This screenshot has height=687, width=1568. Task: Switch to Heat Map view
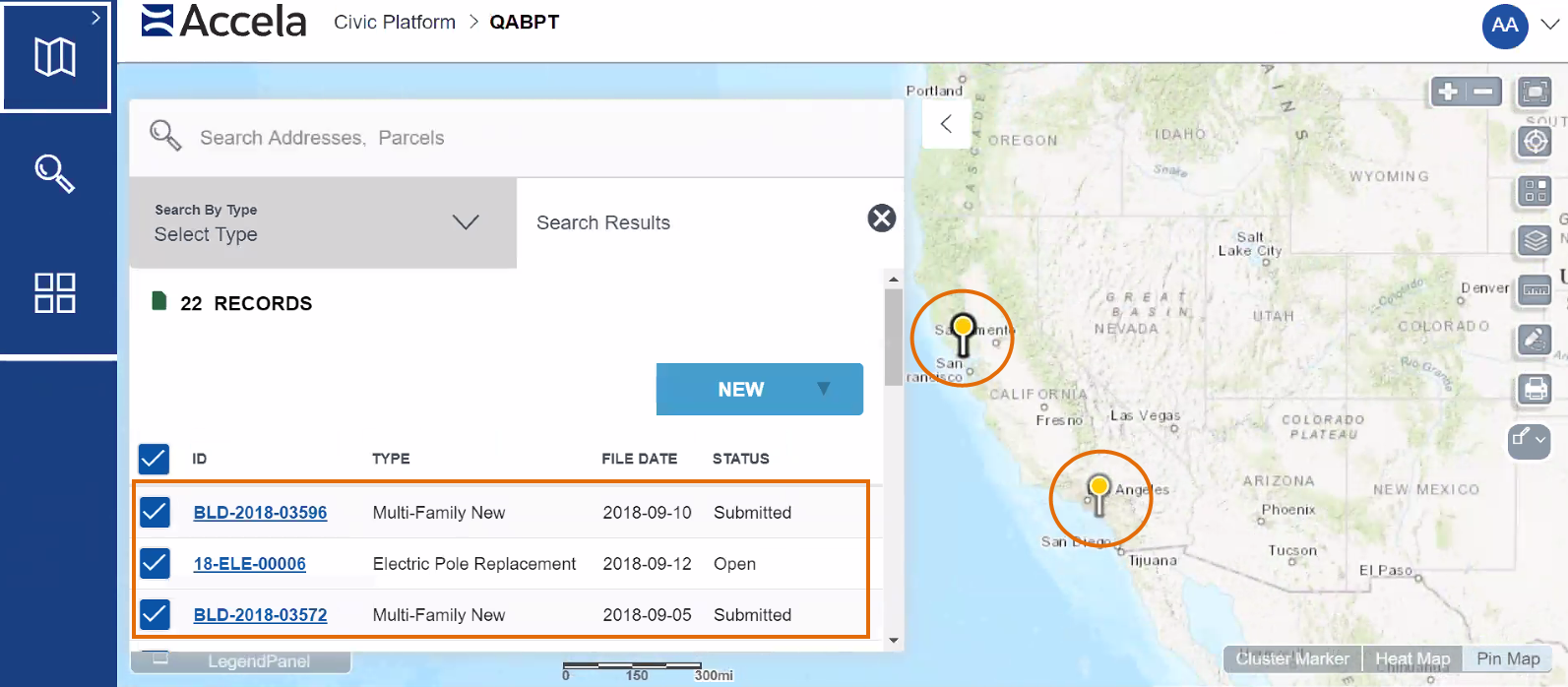tap(1412, 658)
